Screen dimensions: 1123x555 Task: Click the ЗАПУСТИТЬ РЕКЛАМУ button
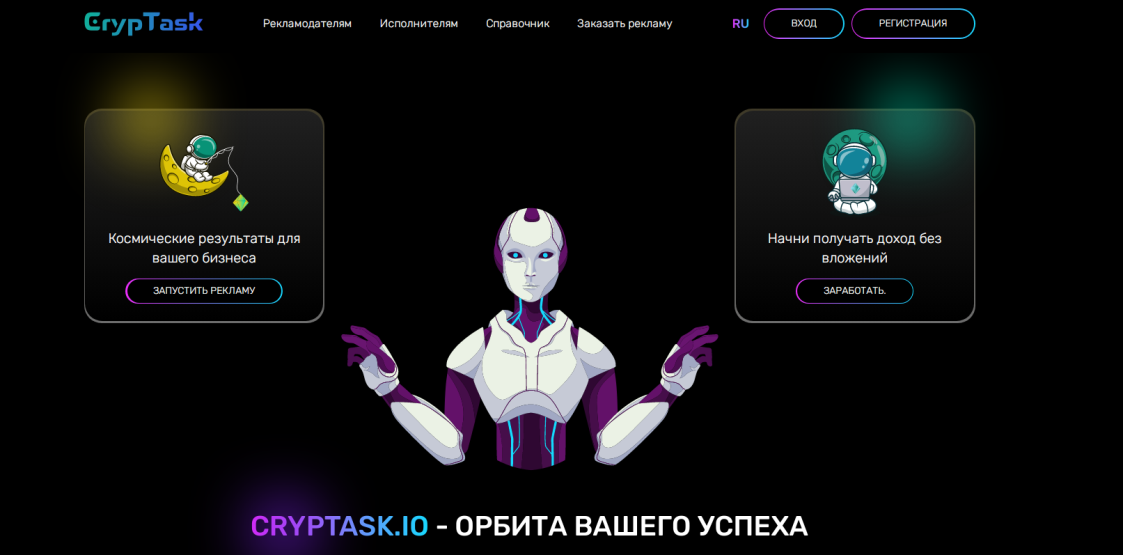(204, 291)
